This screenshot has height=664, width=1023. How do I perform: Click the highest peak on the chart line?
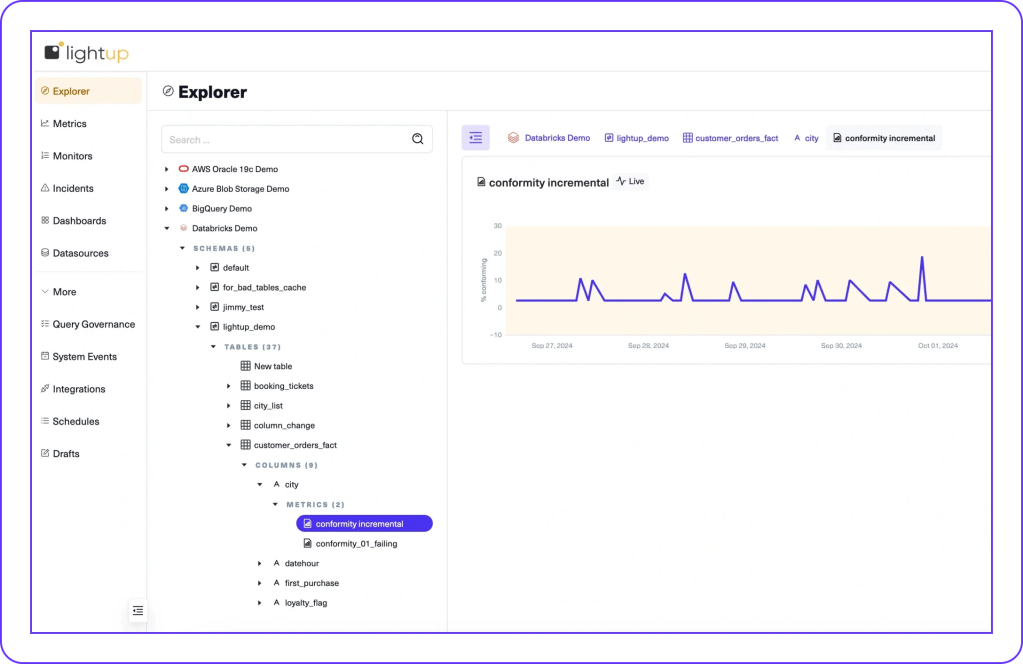(921, 258)
